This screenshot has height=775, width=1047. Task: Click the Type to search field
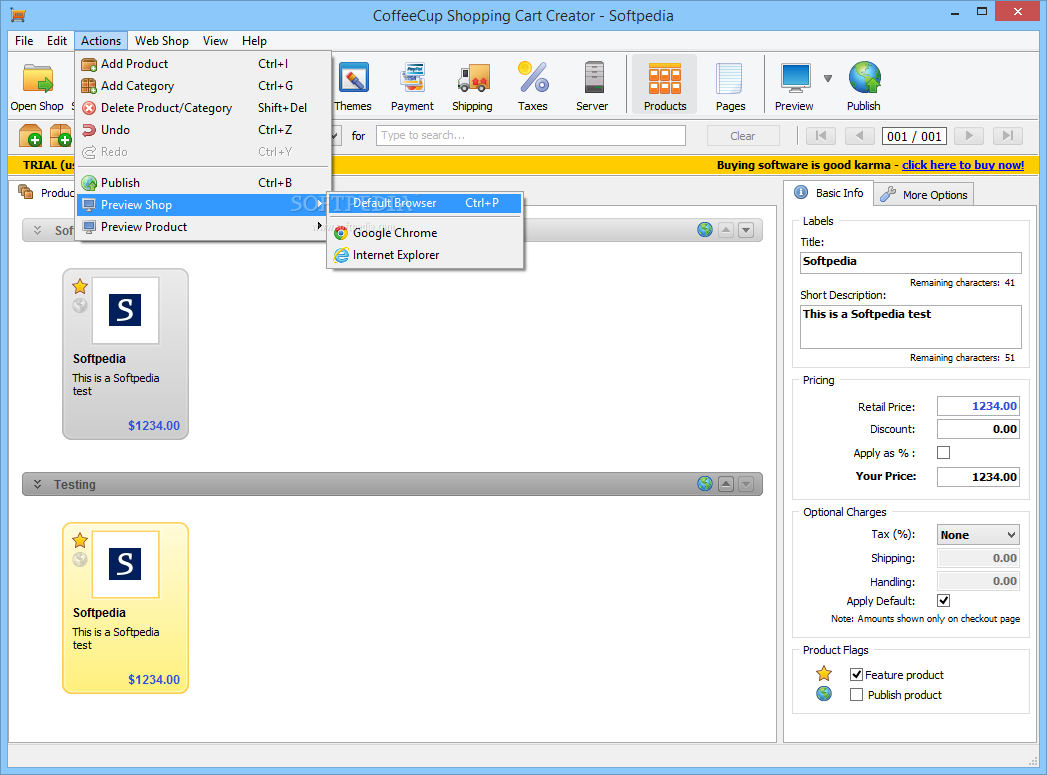531,136
